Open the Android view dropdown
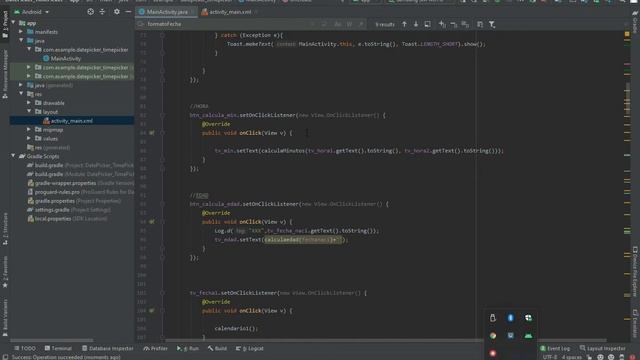The width and height of the screenshot is (640, 360). 32,12
